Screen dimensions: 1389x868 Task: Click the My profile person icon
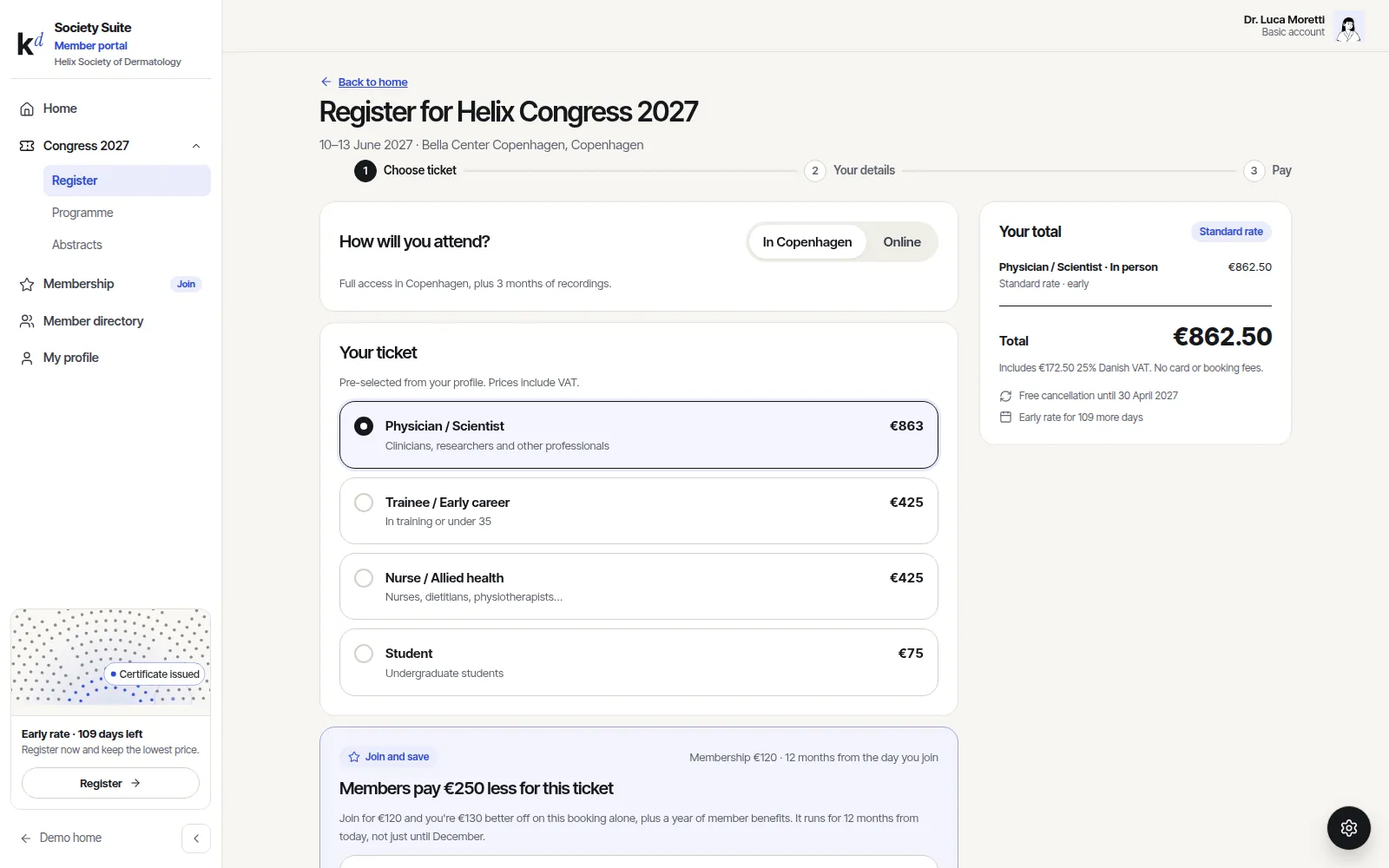(x=27, y=358)
